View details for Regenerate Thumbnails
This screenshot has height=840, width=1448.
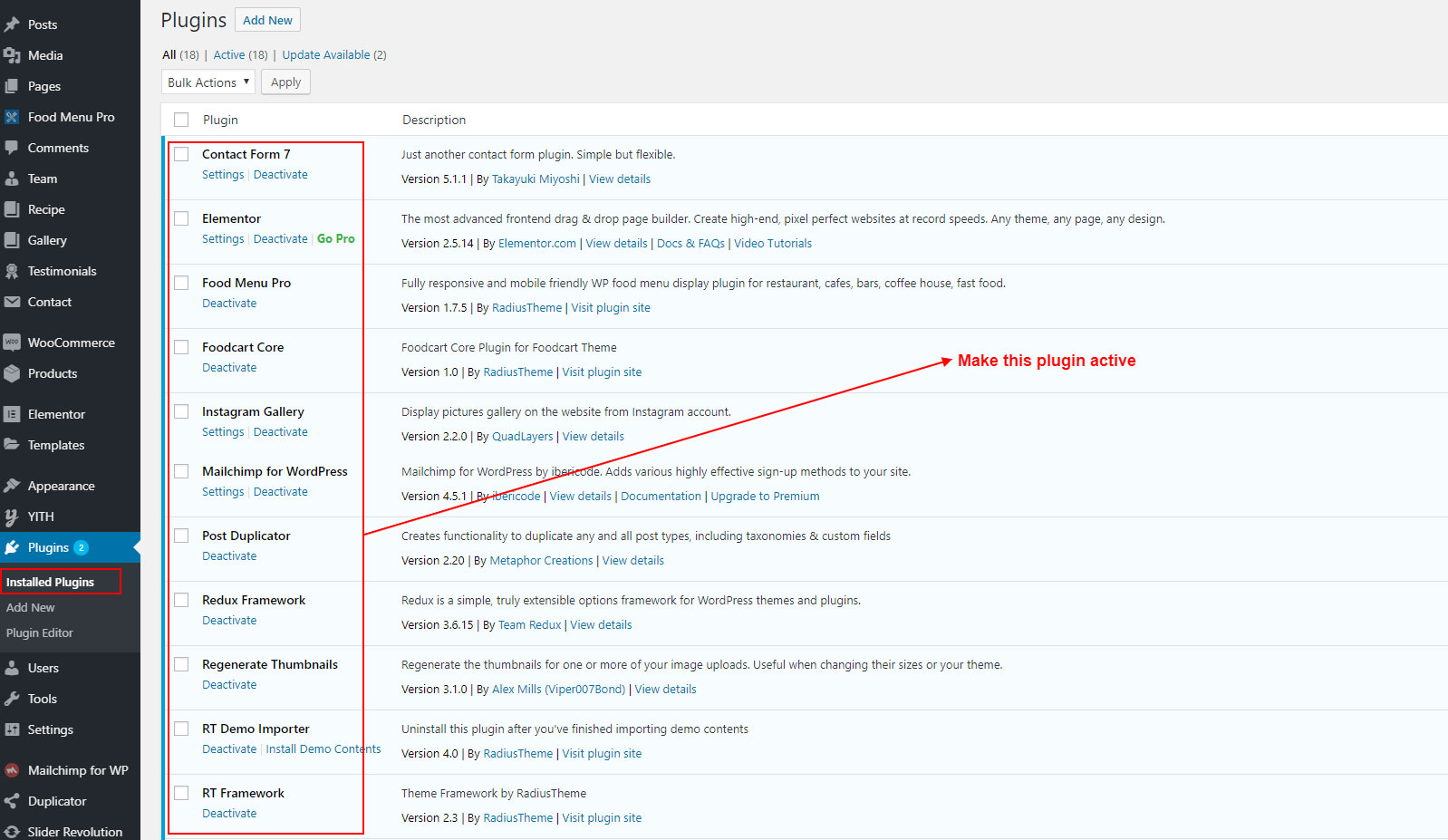[x=666, y=690]
